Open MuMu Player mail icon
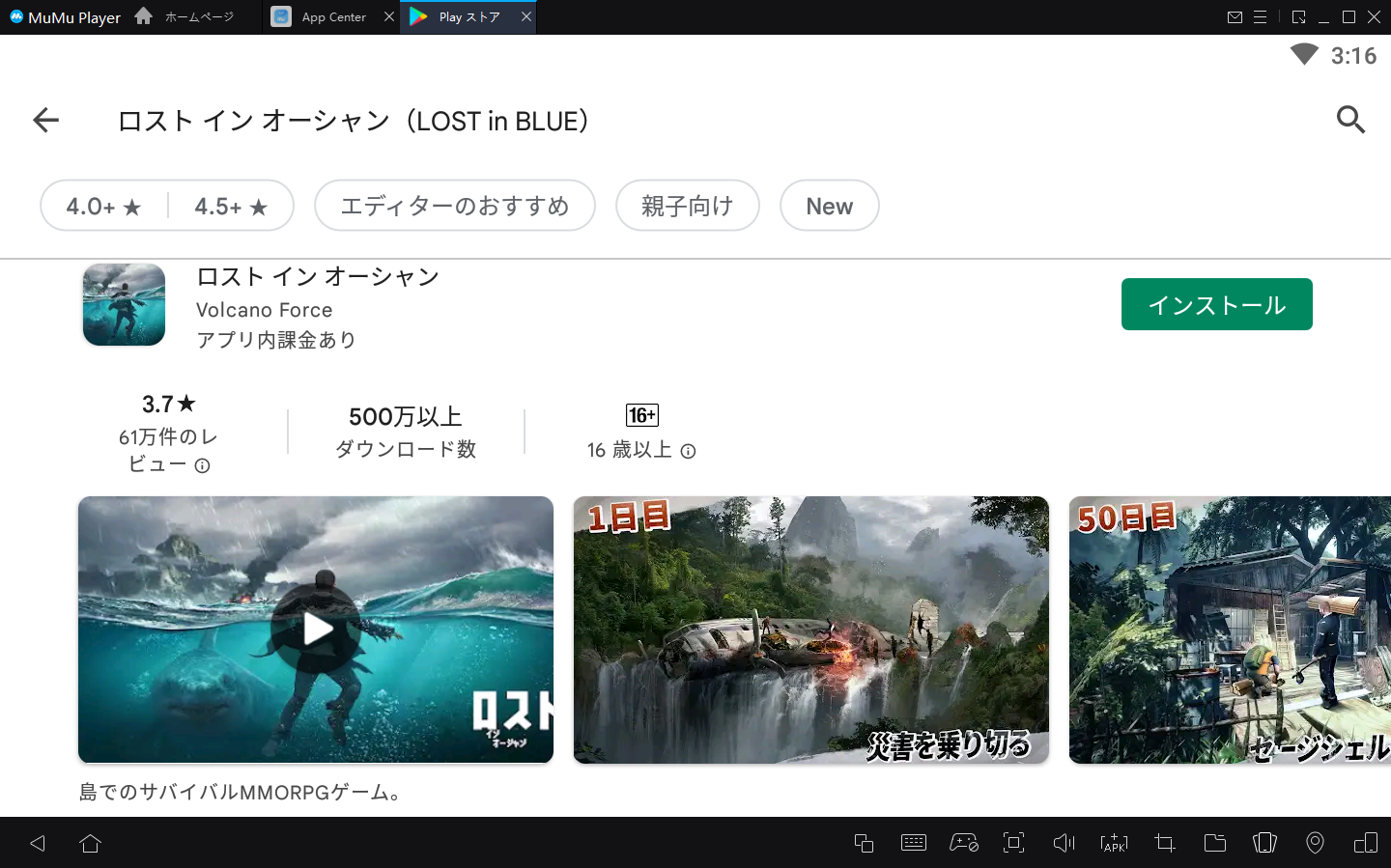 tap(1235, 17)
